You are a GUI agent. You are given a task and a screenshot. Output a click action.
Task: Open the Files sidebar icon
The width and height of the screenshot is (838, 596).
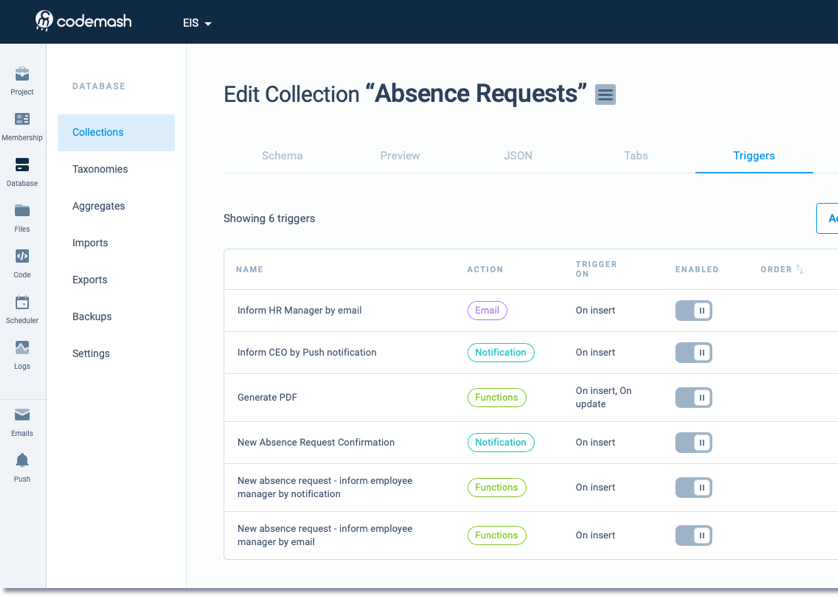[x=22, y=218]
